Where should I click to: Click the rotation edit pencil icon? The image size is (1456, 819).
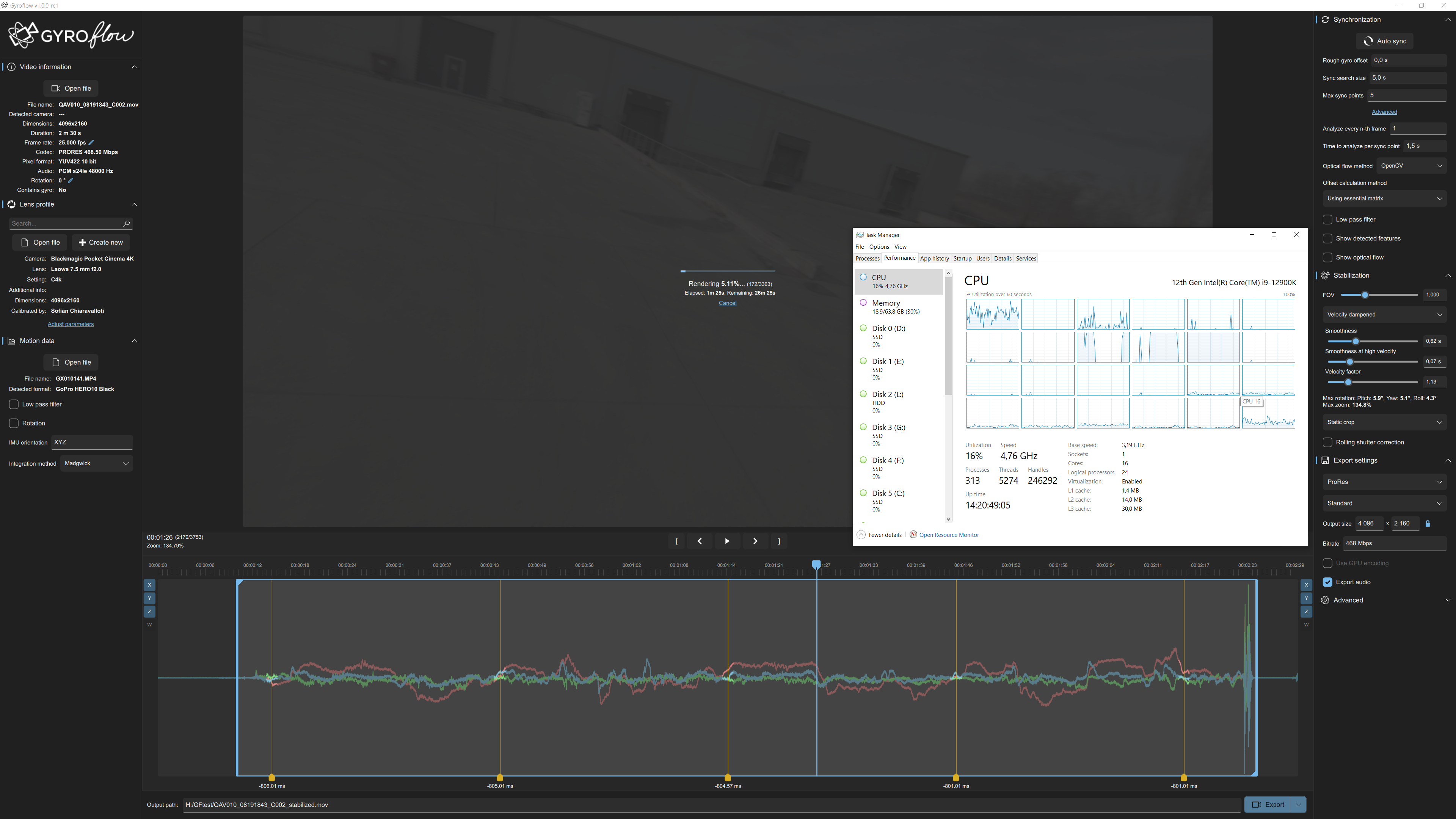coord(71,180)
